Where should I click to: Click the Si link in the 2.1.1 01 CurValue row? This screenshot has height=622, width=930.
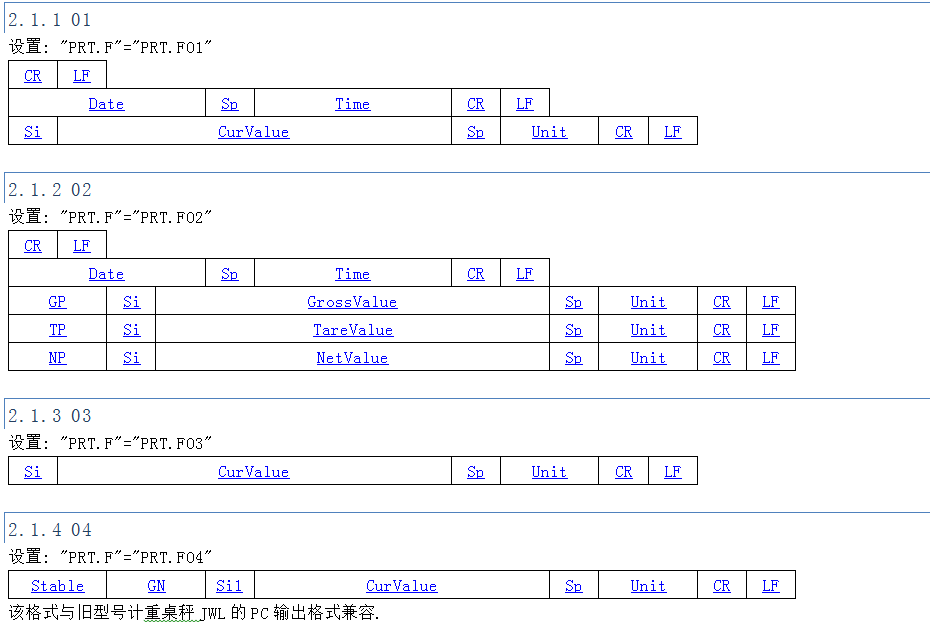coord(33,132)
